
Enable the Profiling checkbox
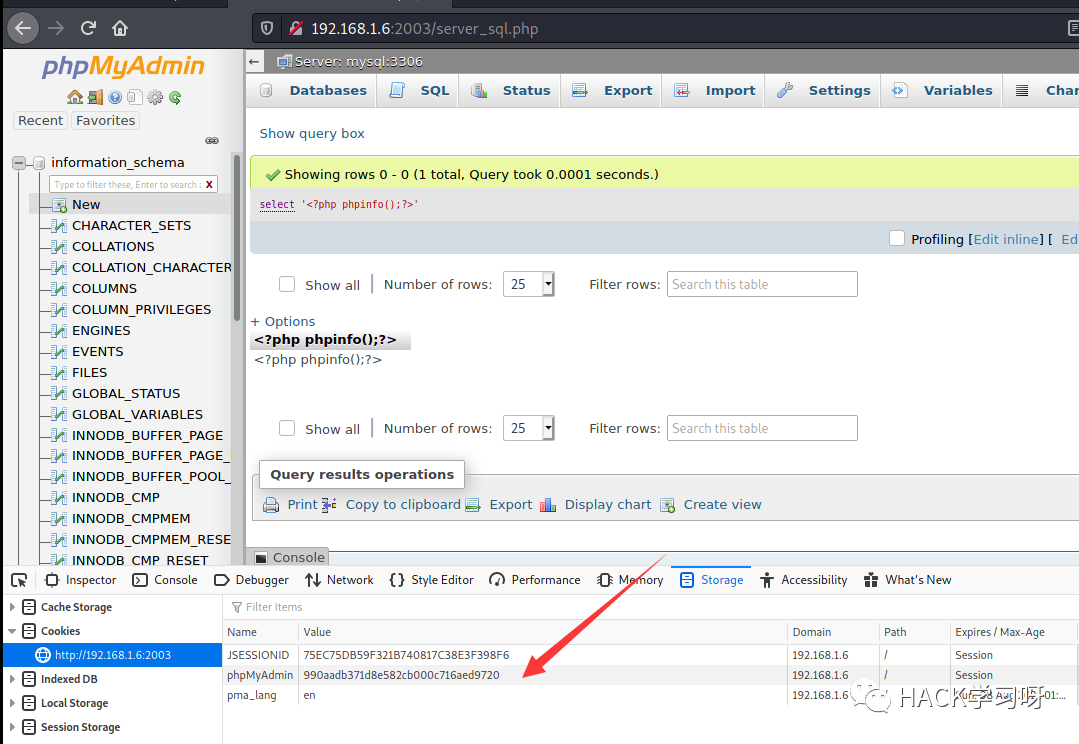897,238
